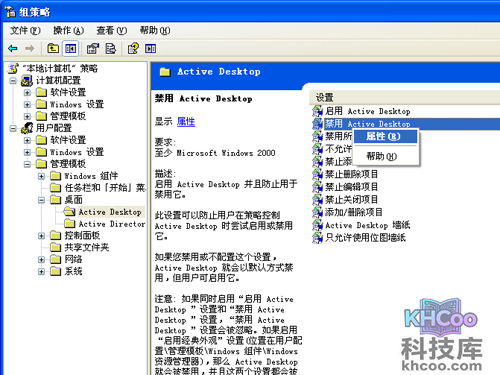Image resolution: width=500 pixels, height=375 pixels.
Task: Click the 属性 link in description pane
Action: tap(186, 122)
